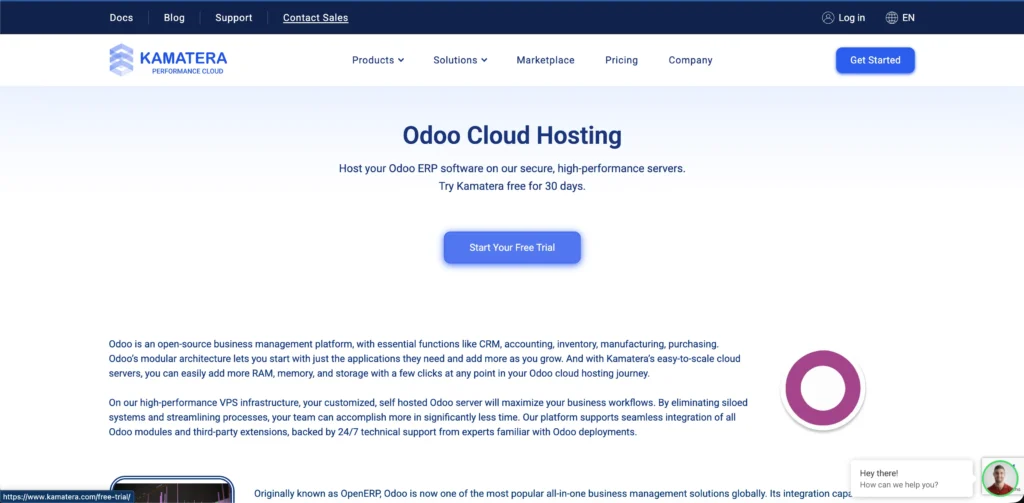Go to Docs in top bar

click(x=121, y=18)
